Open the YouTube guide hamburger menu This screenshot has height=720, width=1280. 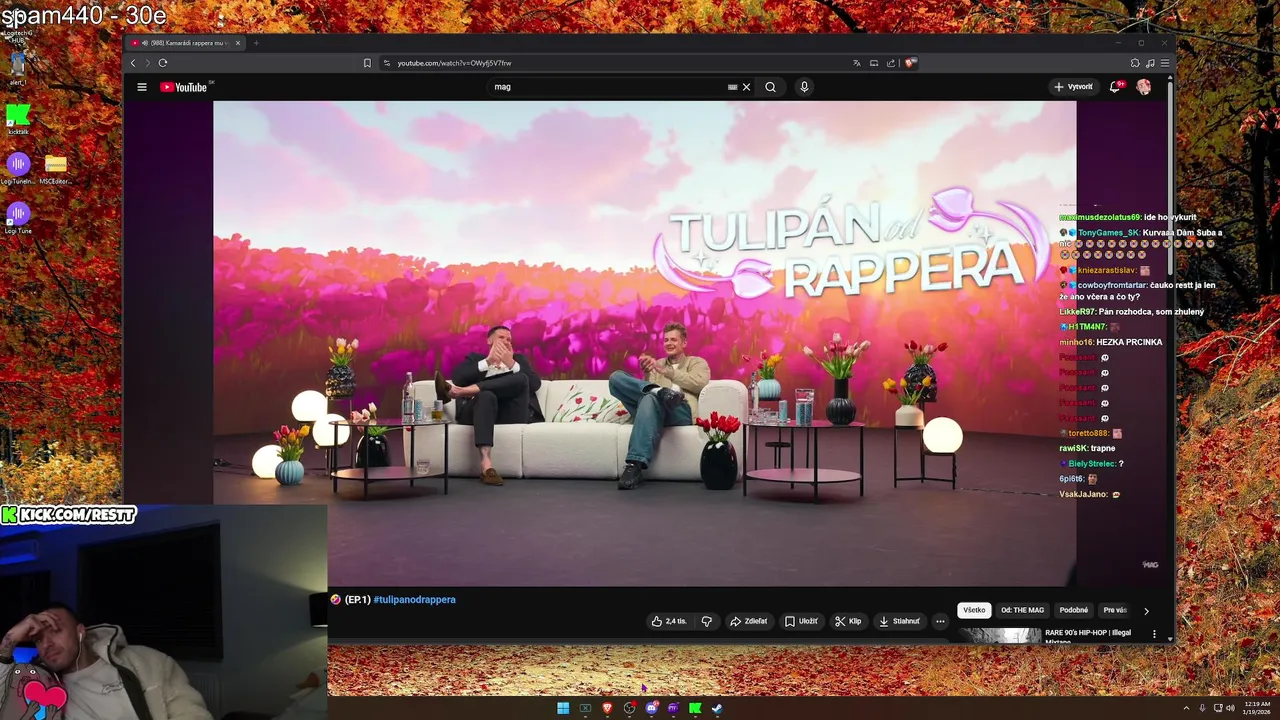142,87
